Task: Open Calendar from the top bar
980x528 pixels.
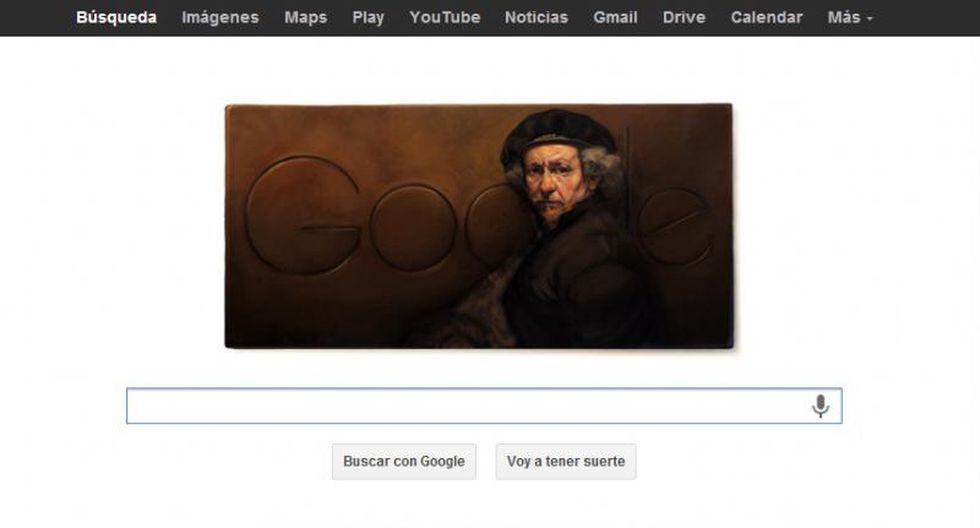Action: click(766, 17)
